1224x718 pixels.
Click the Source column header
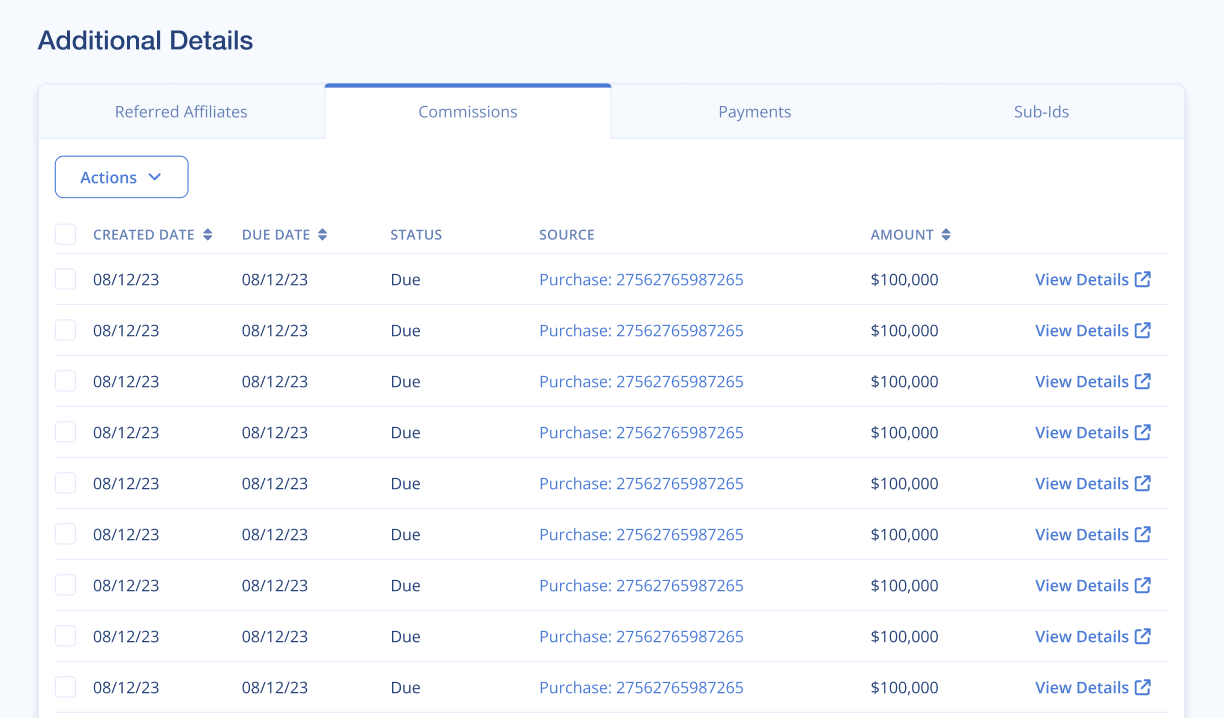(x=567, y=235)
